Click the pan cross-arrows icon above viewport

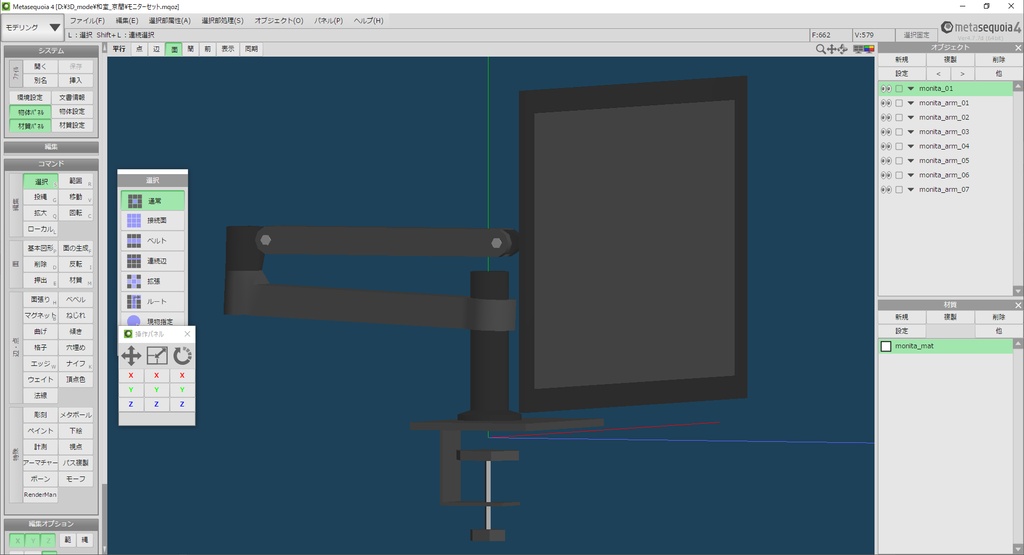(x=831, y=49)
